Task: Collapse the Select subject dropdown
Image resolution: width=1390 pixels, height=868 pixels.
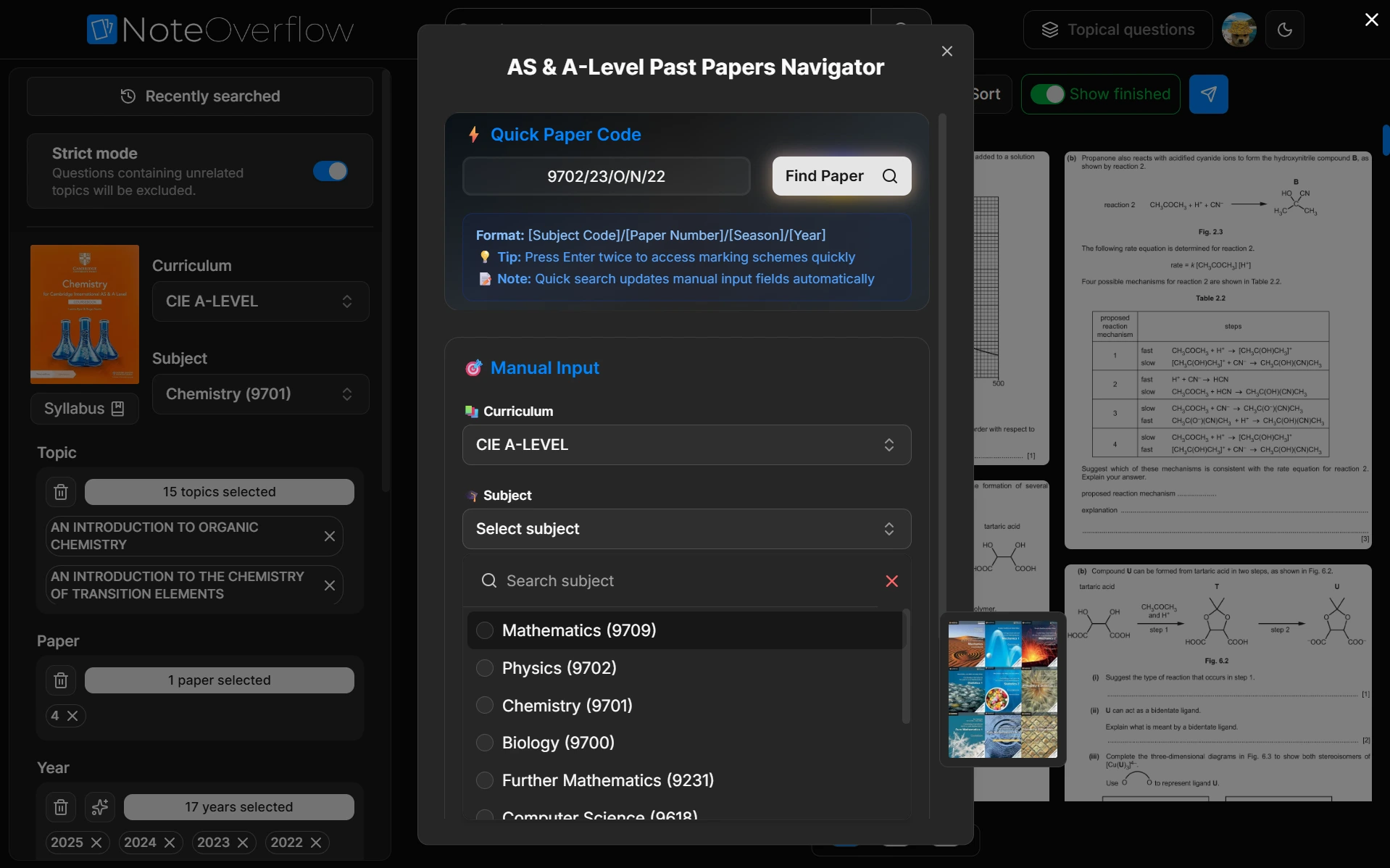Action: (x=686, y=529)
